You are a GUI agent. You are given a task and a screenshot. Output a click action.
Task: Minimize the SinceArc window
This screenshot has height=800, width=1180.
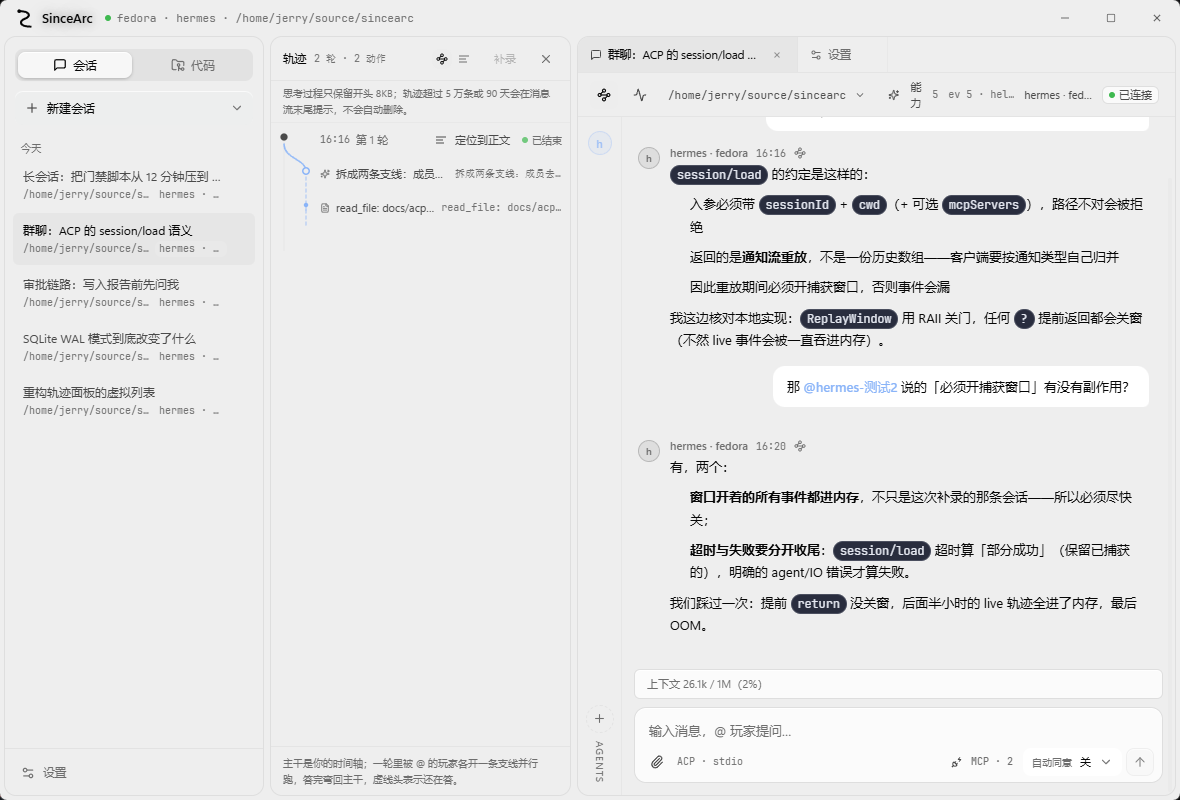coord(1065,18)
